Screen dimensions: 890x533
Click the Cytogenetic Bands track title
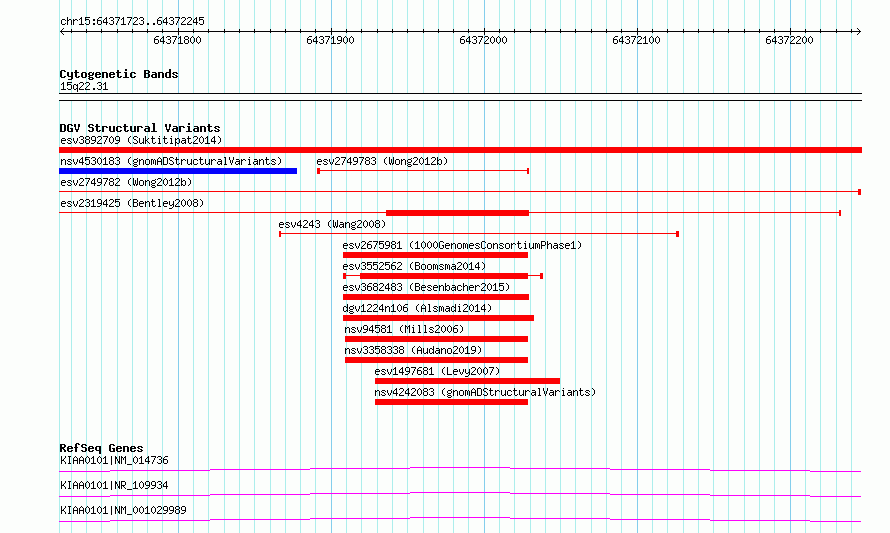[119, 74]
